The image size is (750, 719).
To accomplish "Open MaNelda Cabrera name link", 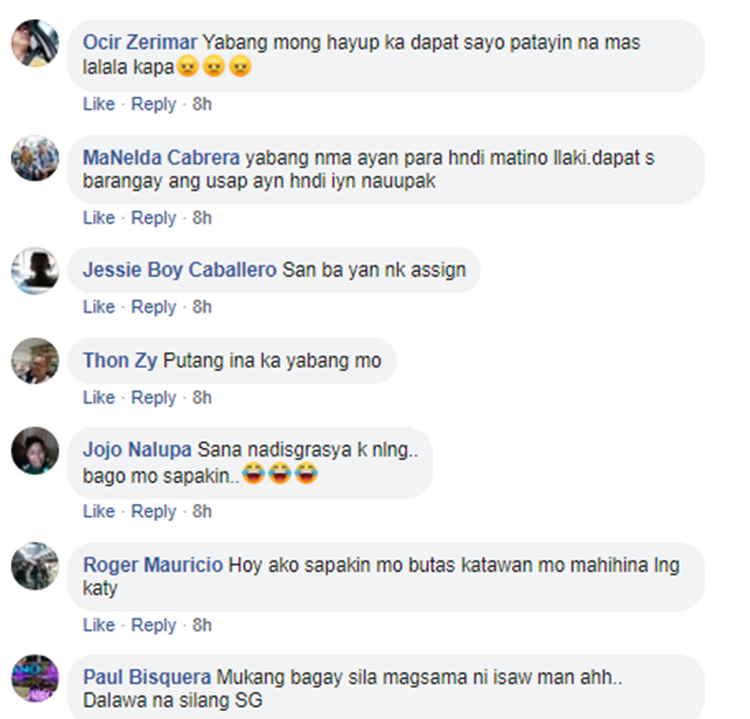I will pyautogui.click(x=161, y=157).
